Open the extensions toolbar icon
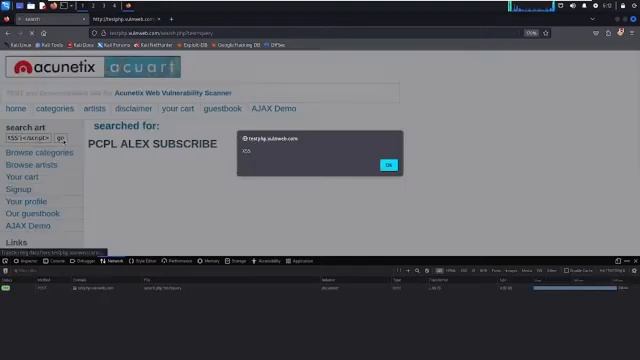The image size is (640, 360). tap(608, 33)
